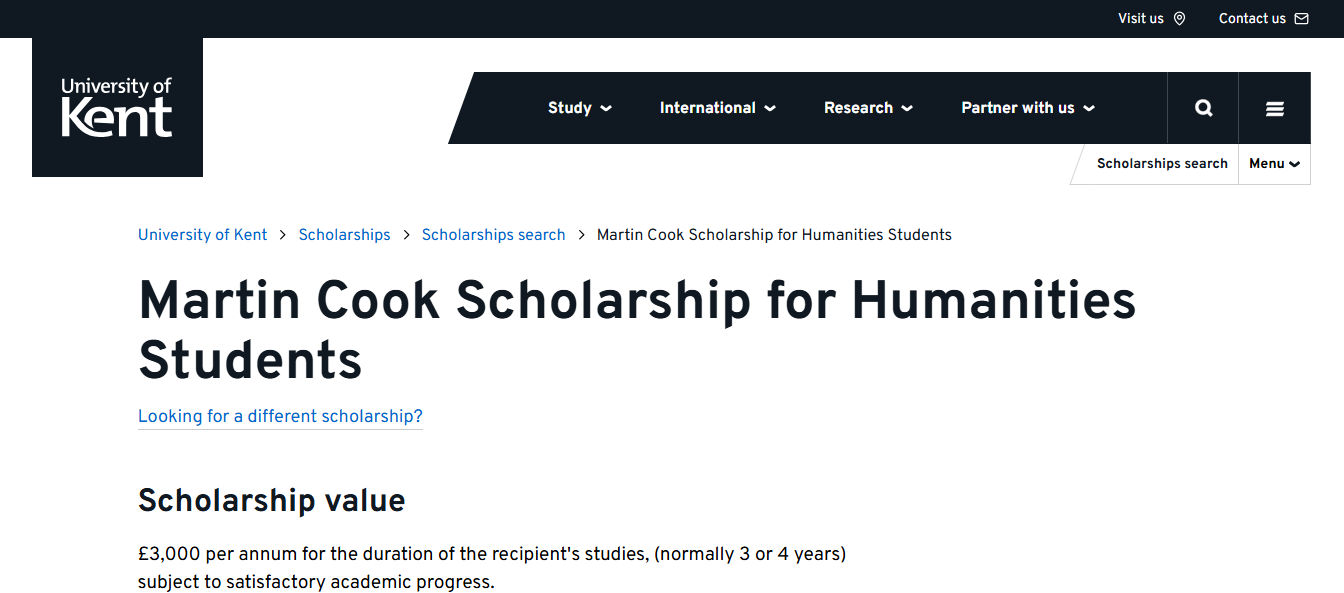Expand the Menu chevron dropdown
1344x593 pixels.
[1273, 163]
